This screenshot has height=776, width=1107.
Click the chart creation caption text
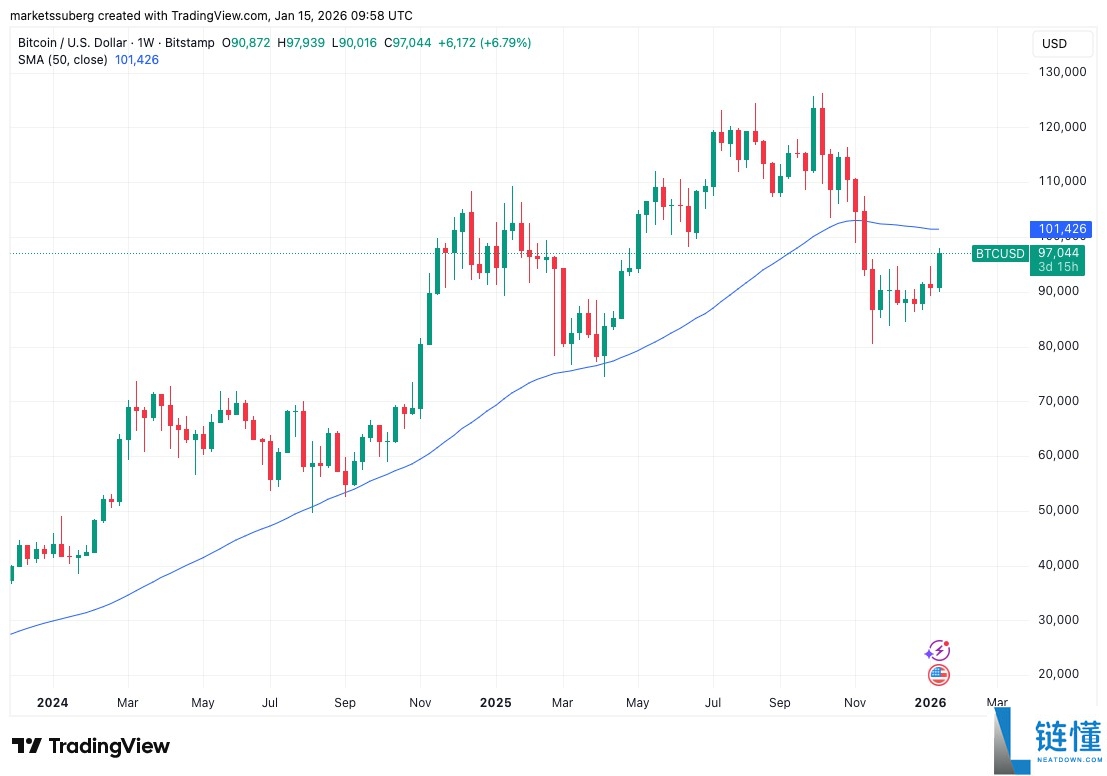(211, 16)
